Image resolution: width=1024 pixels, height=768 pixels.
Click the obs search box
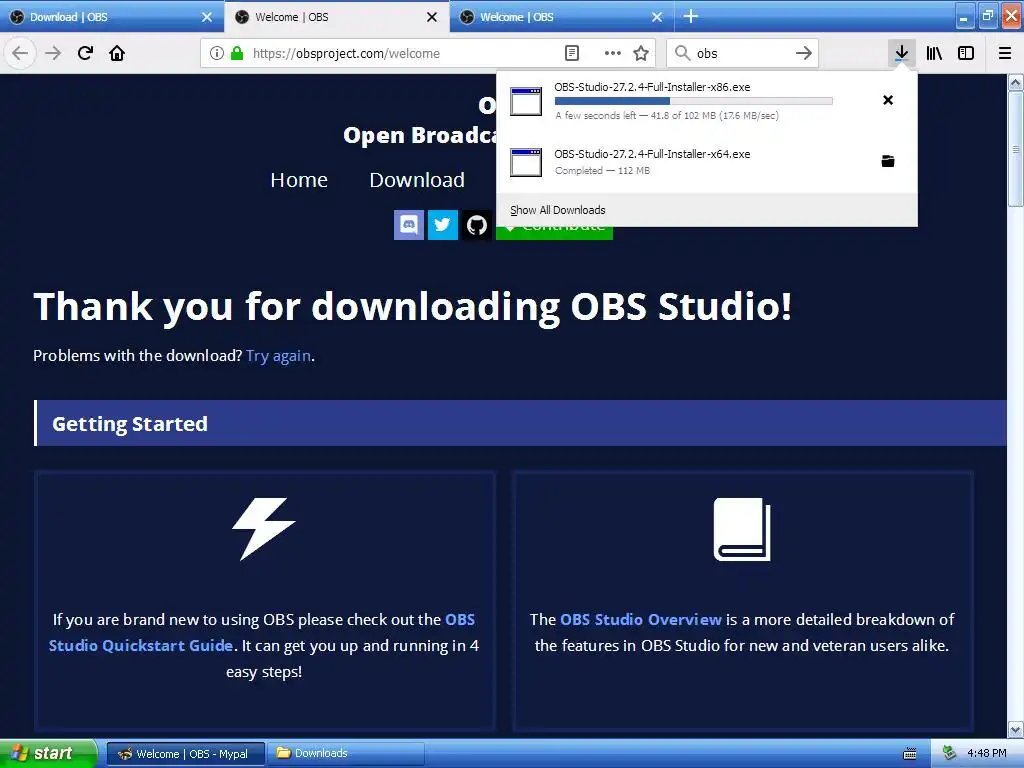click(743, 53)
